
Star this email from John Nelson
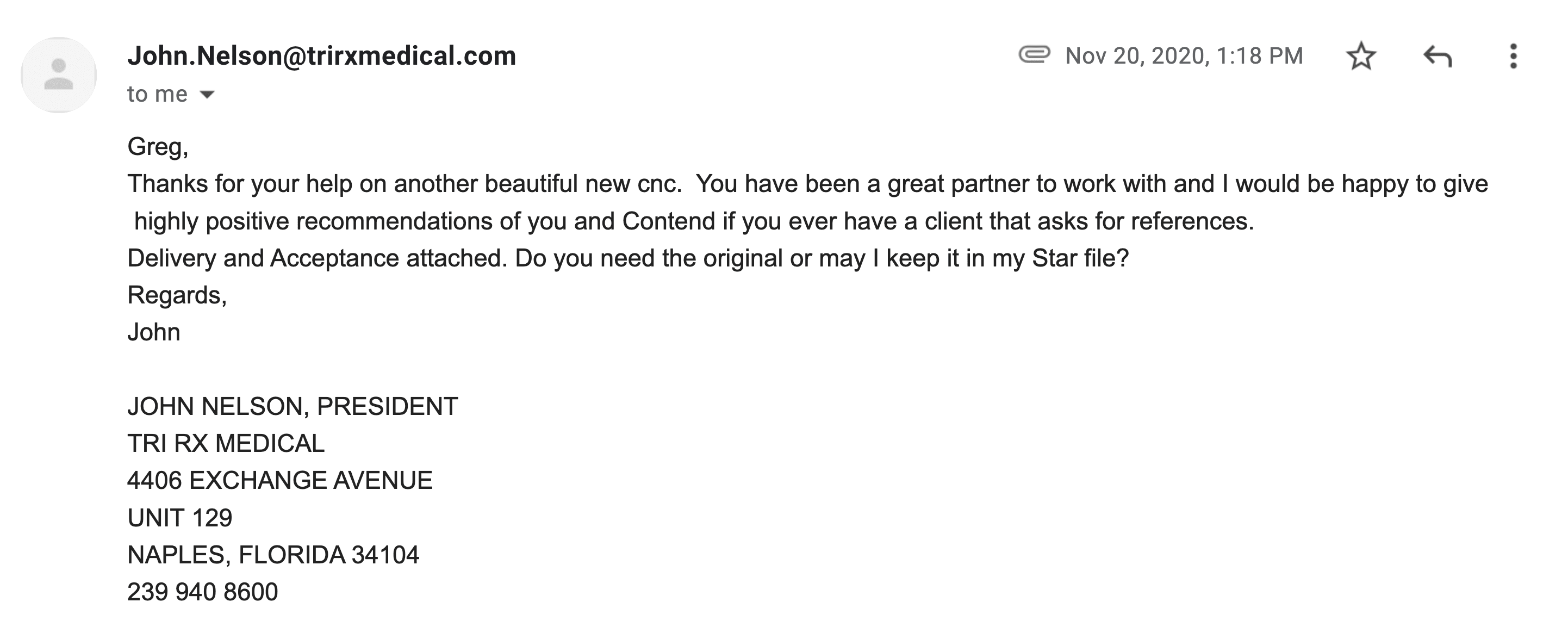(1360, 57)
